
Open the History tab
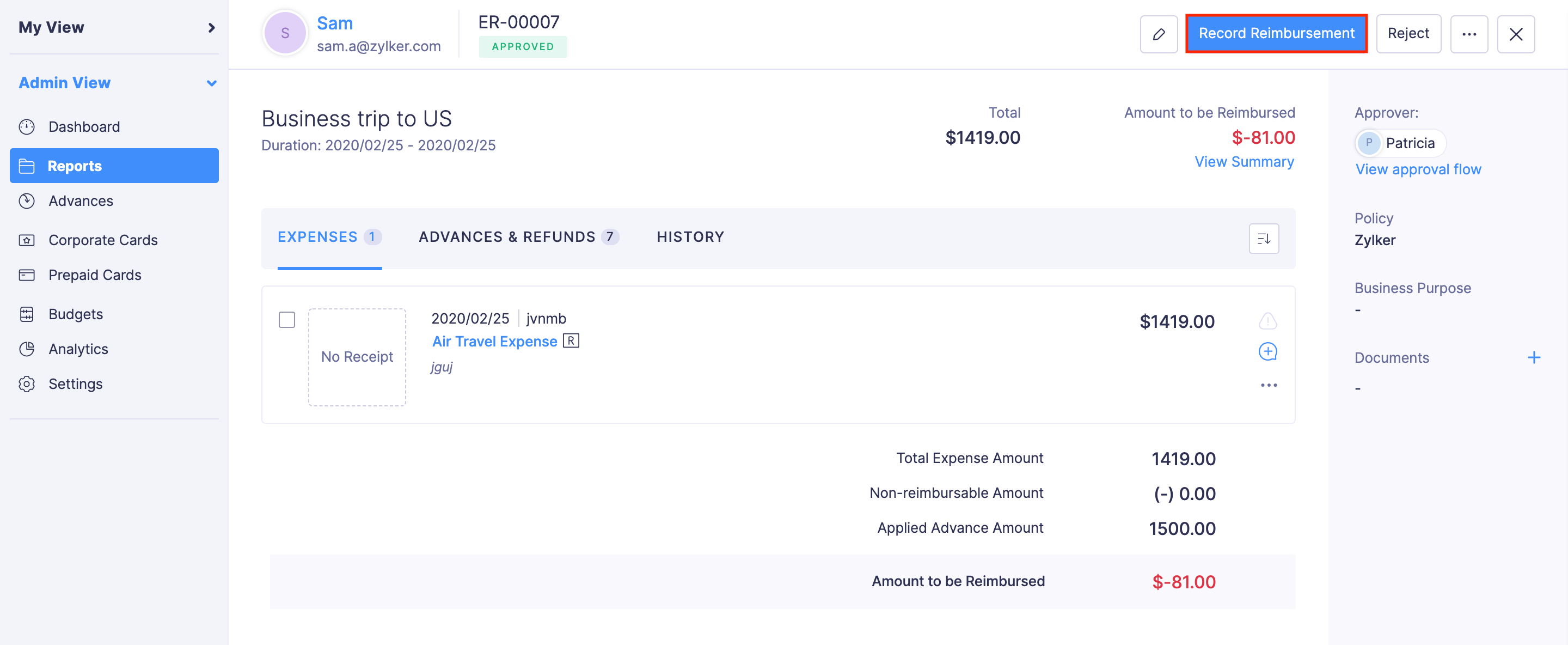click(690, 237)
